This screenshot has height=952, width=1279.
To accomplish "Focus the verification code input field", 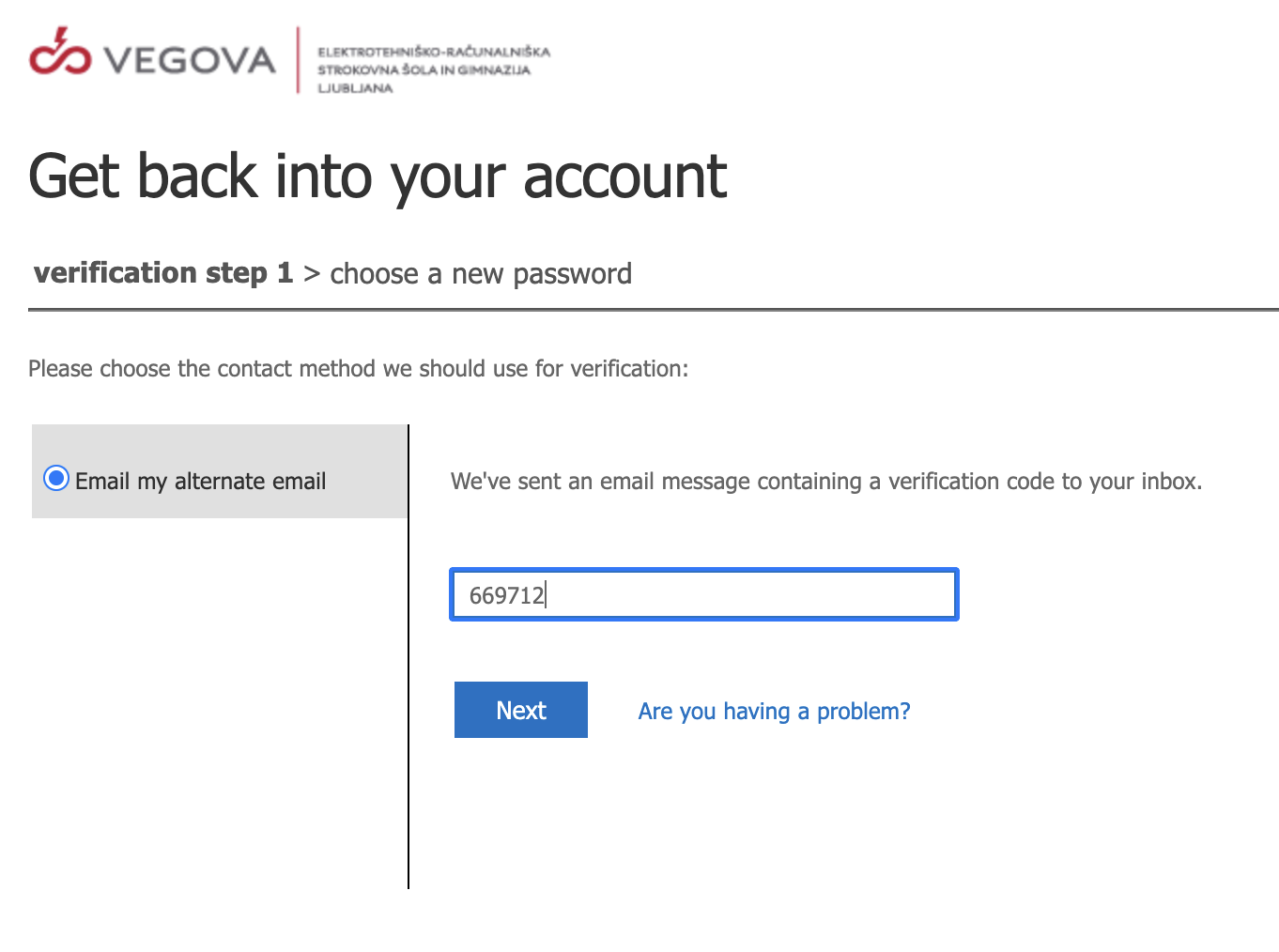I will tap(704, 594).
